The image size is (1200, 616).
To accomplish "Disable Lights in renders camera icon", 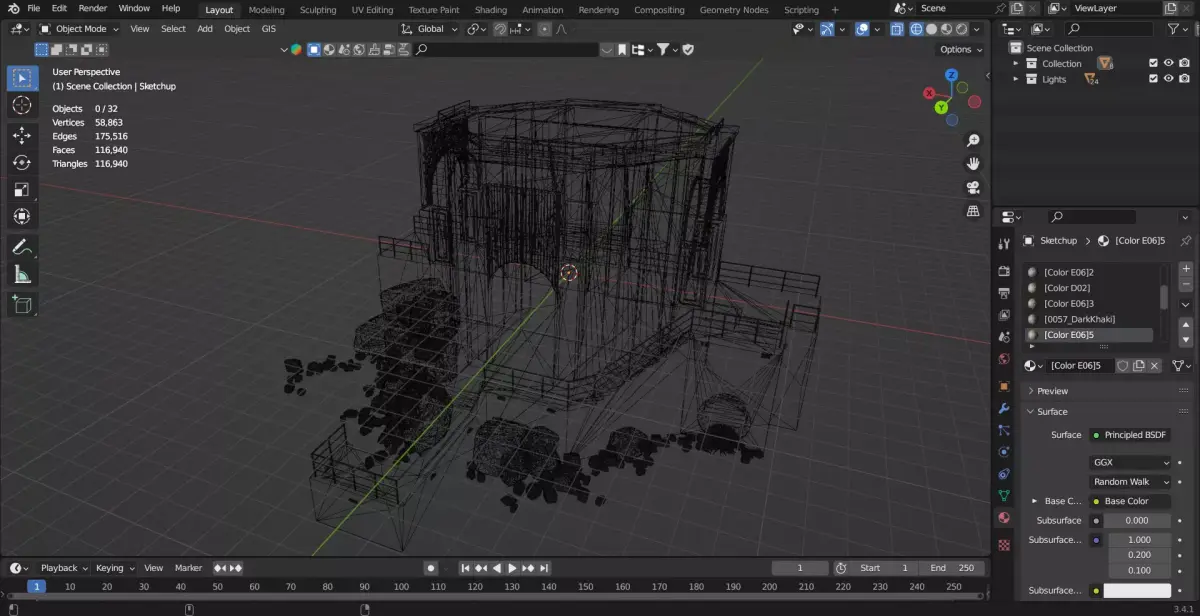I will 1185,79.
